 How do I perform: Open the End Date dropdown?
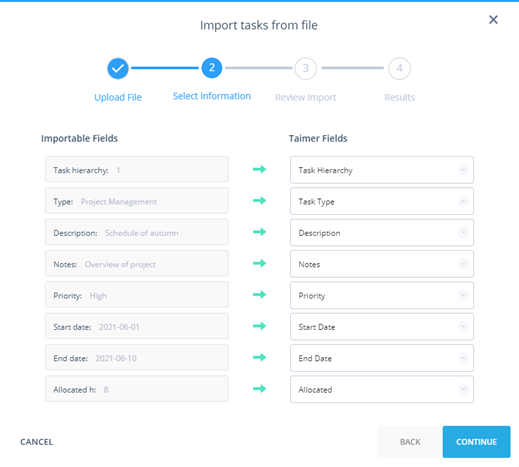[382, 358]
